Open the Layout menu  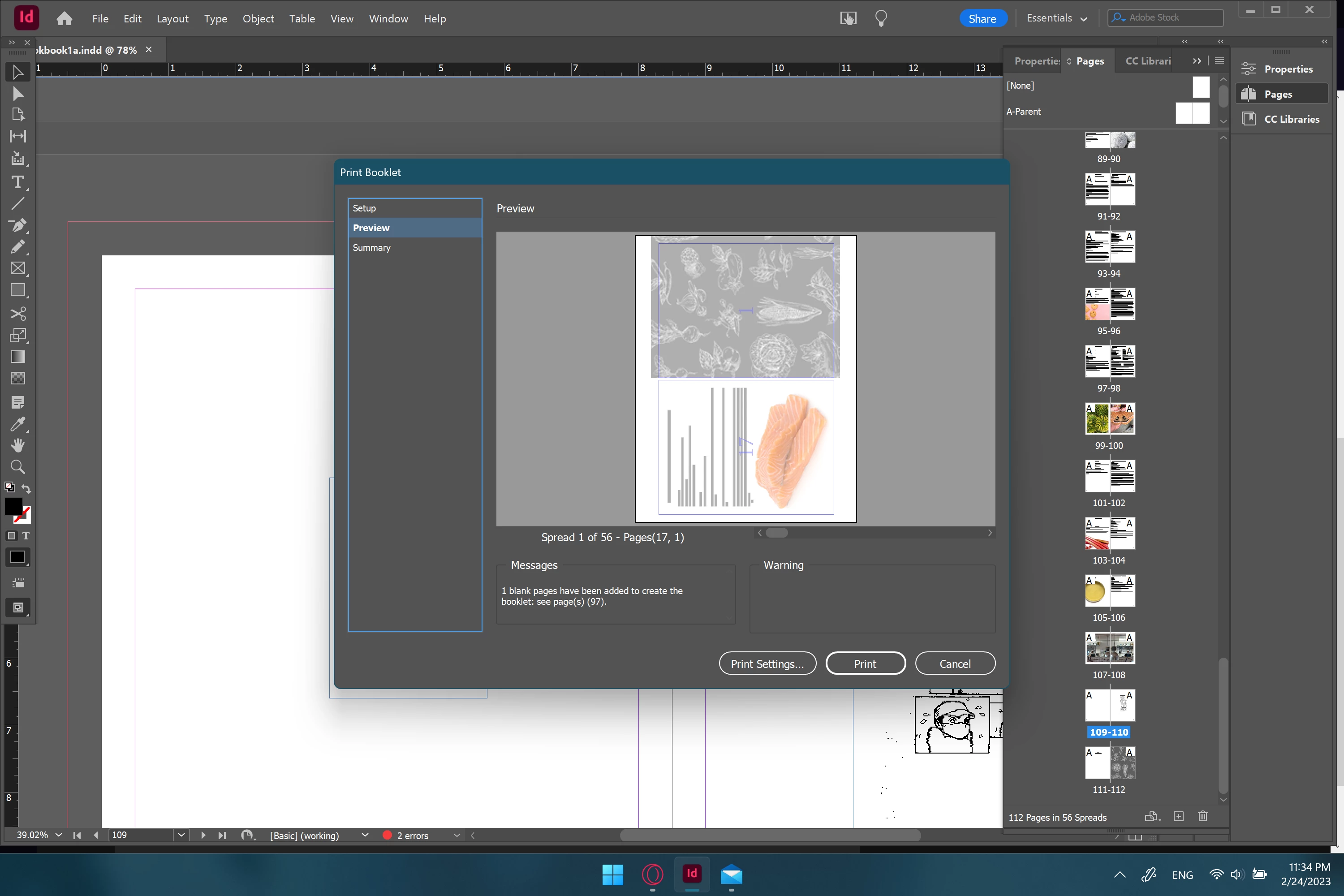tap(172, 19)
